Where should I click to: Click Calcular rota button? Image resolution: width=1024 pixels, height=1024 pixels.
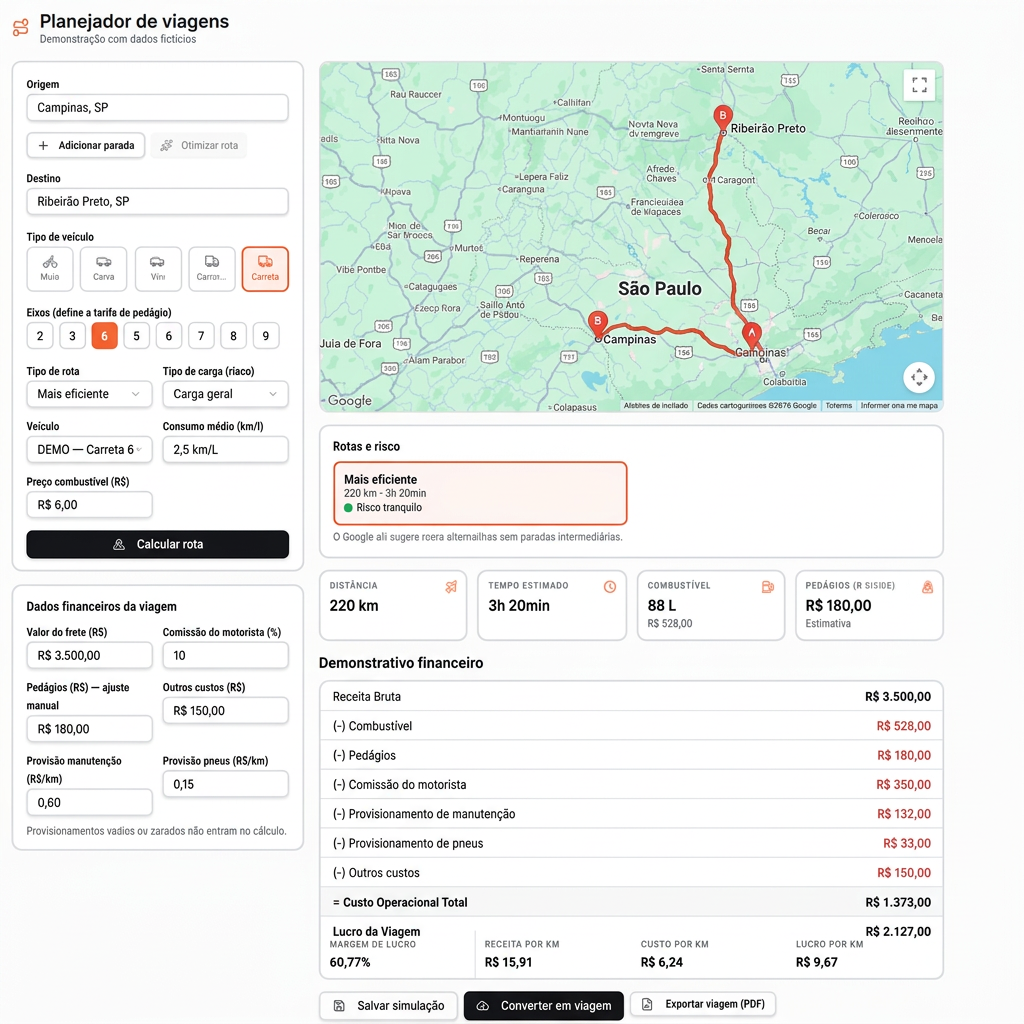157,544
